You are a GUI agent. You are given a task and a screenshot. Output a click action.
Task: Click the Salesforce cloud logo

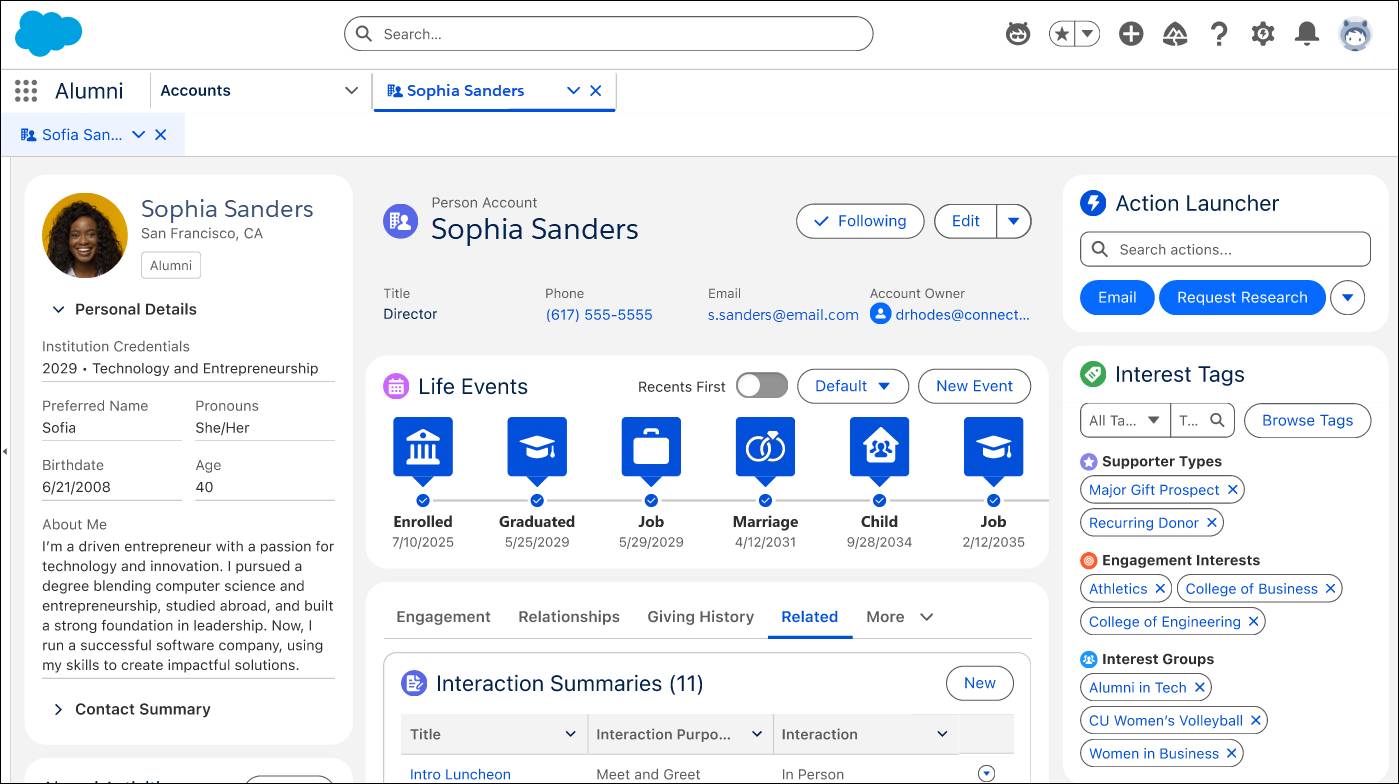tap(48, 33)
